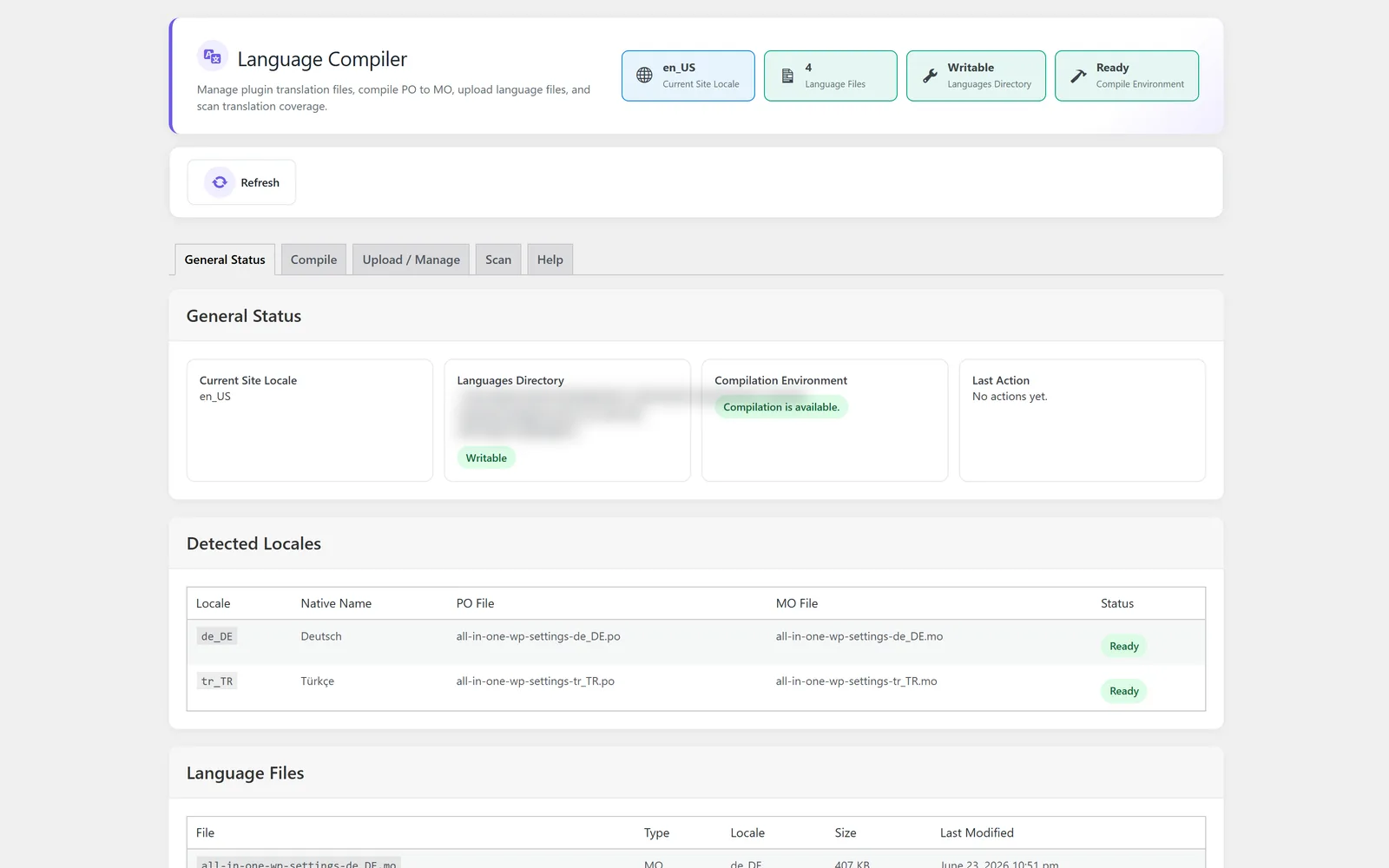This screenshot has width=1389, height=868.
Task: Switch to the Scan tab
Action: 498,260
